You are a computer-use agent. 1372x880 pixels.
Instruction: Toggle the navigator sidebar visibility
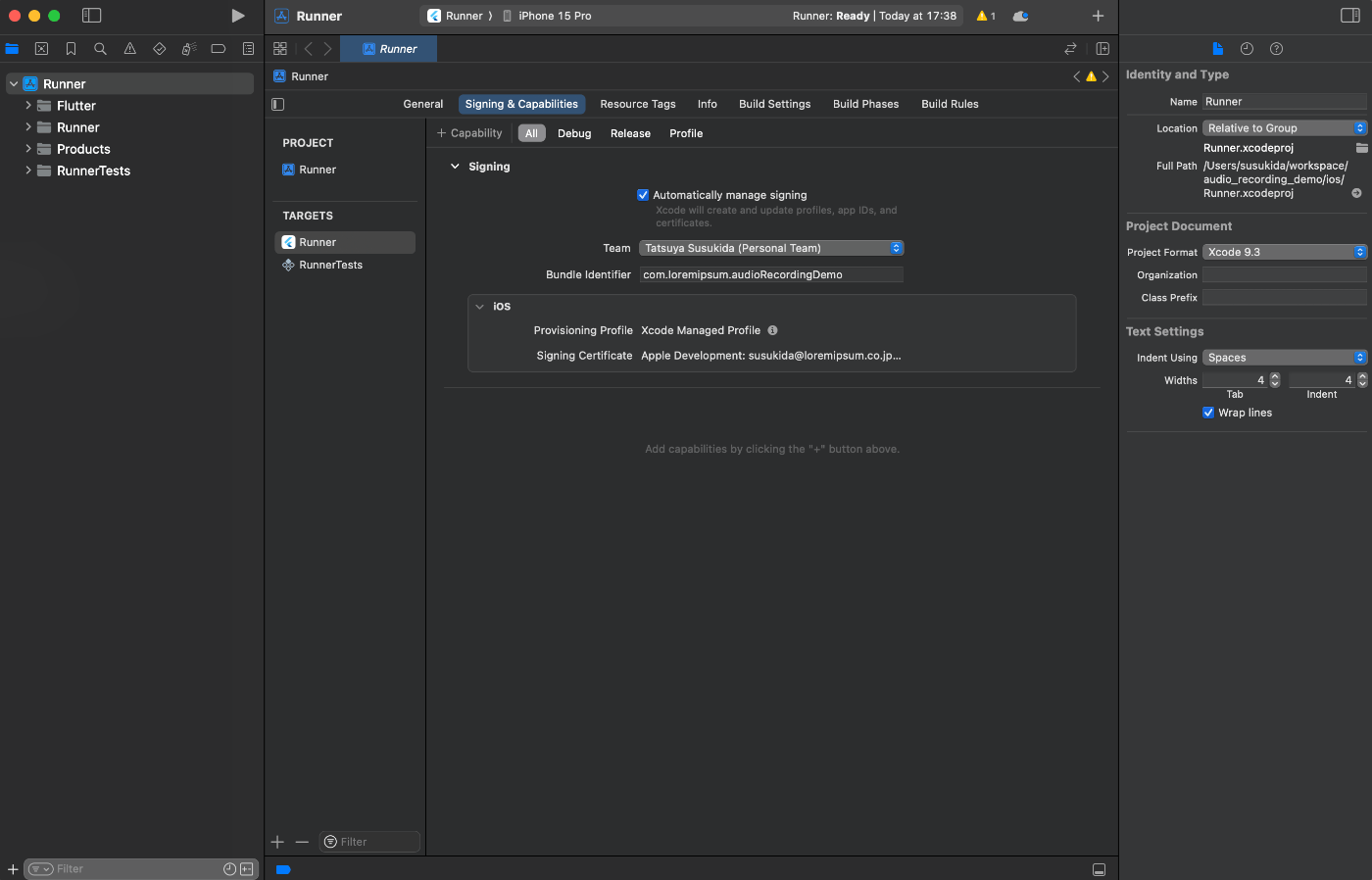(x=91, y=16)
